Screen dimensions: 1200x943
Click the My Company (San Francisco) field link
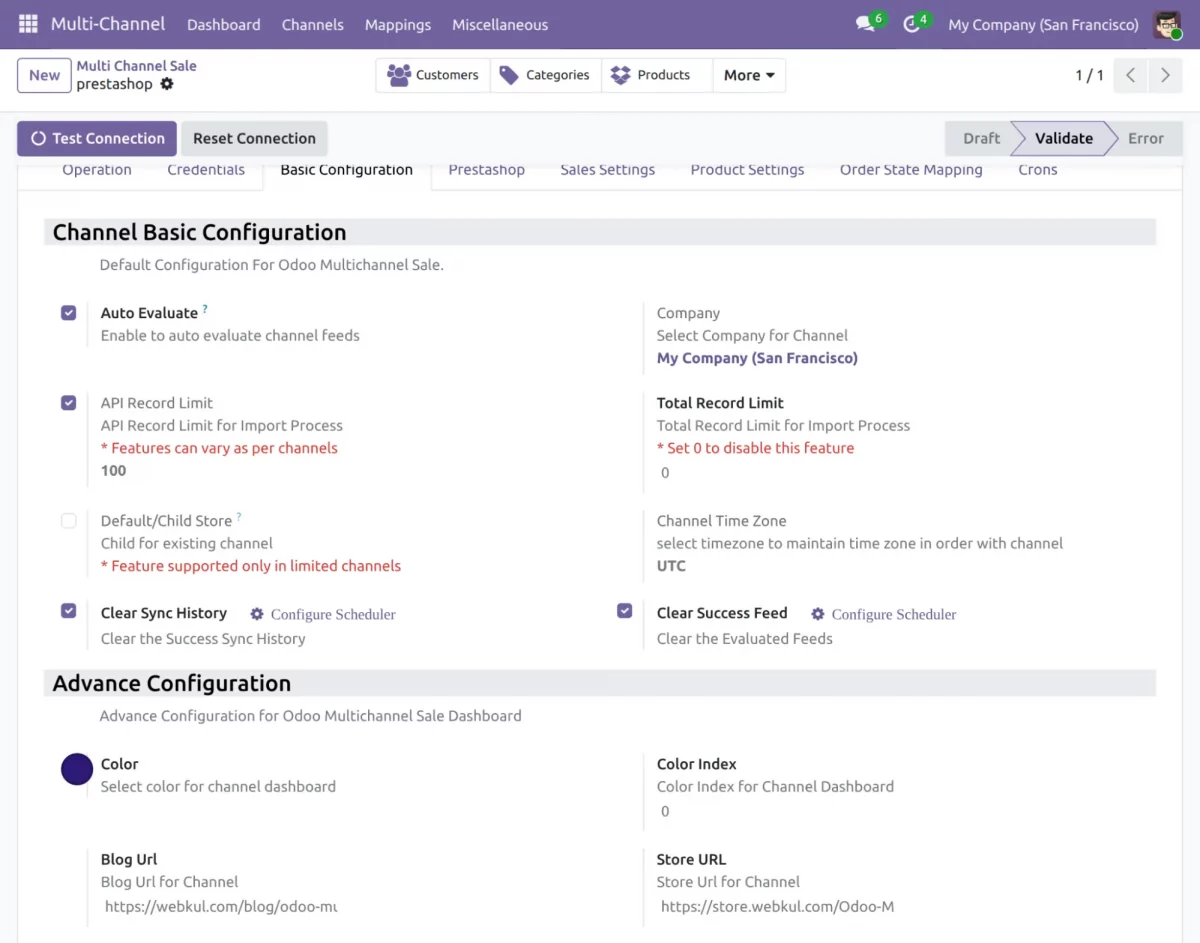pyautogui.click(x=757, y=358)
